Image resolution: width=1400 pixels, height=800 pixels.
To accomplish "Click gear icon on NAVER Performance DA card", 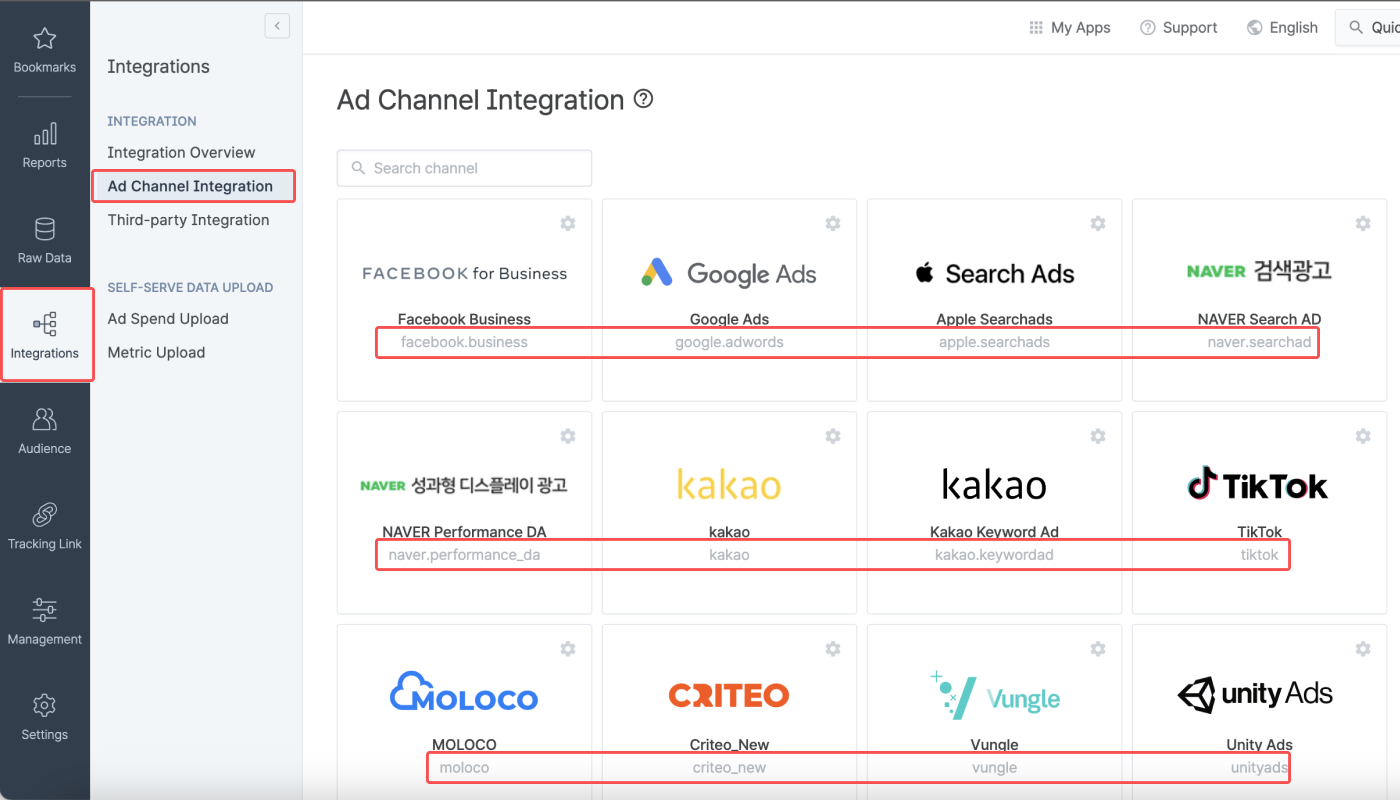I will point(568,436).
